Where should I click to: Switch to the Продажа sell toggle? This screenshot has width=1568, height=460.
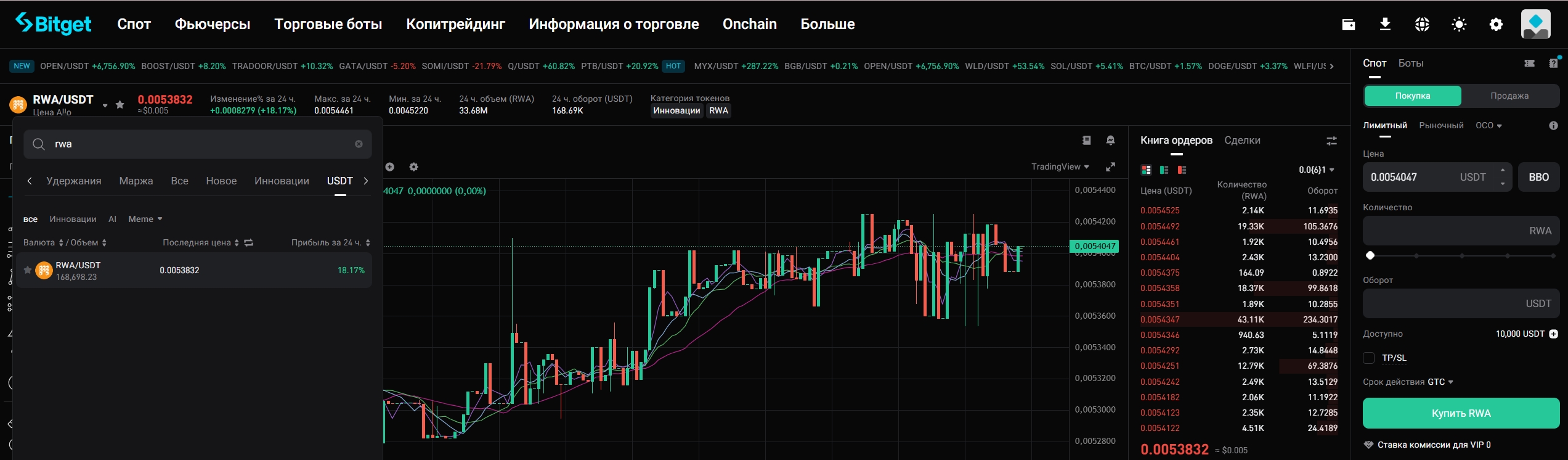1509,96
